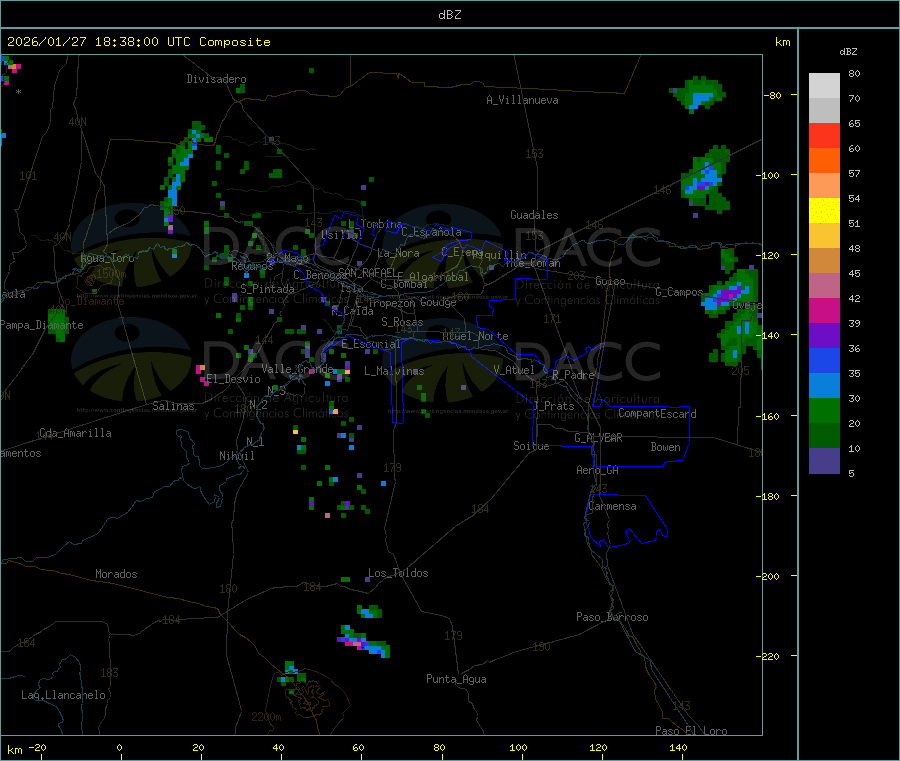Click the -80 km vertical axis tick
The width and height of the screenshot is (900, 761).
click(773, 95)
